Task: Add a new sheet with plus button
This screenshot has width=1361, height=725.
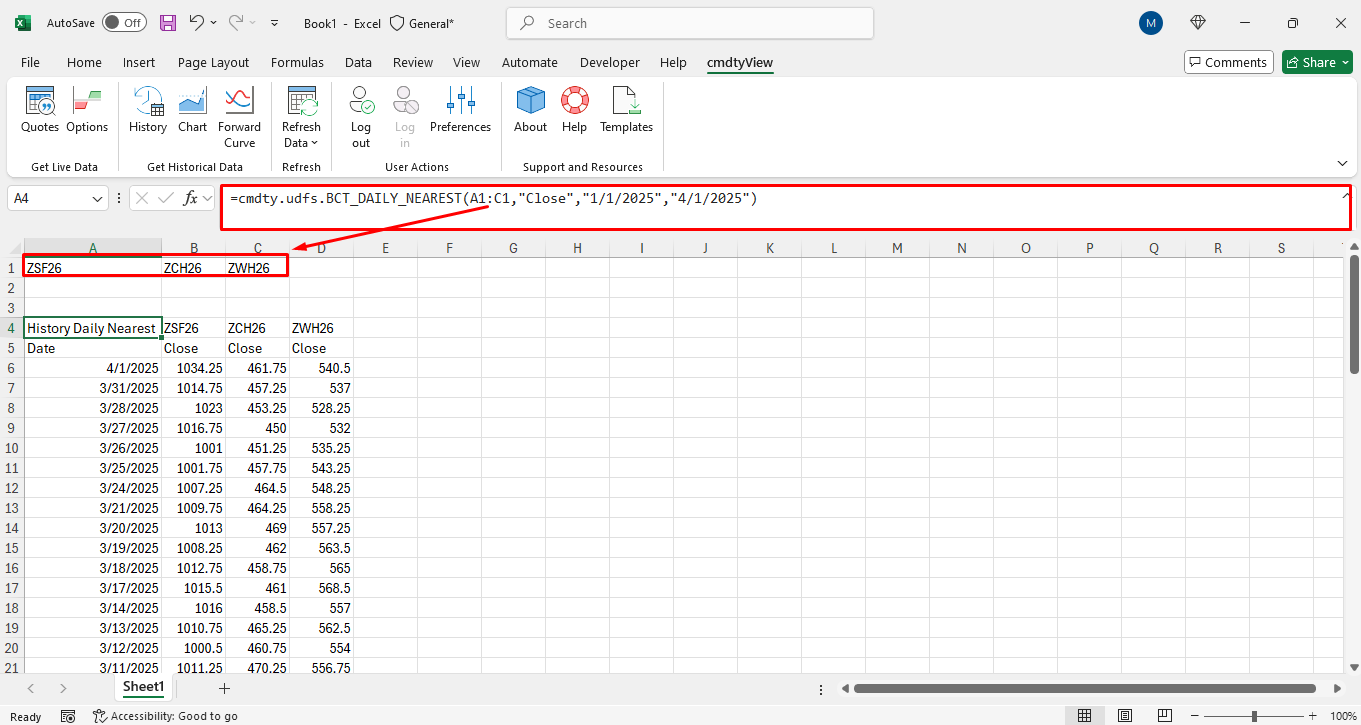Action: click(224, 688)
